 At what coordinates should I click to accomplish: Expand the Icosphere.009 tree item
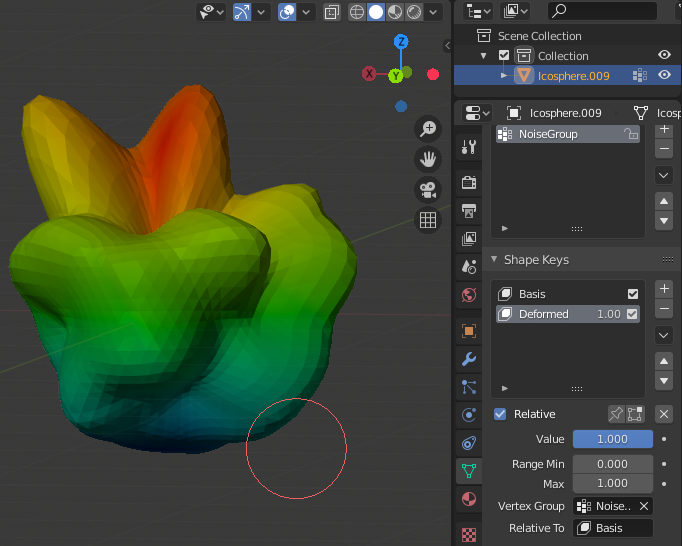tap(503, 75)
